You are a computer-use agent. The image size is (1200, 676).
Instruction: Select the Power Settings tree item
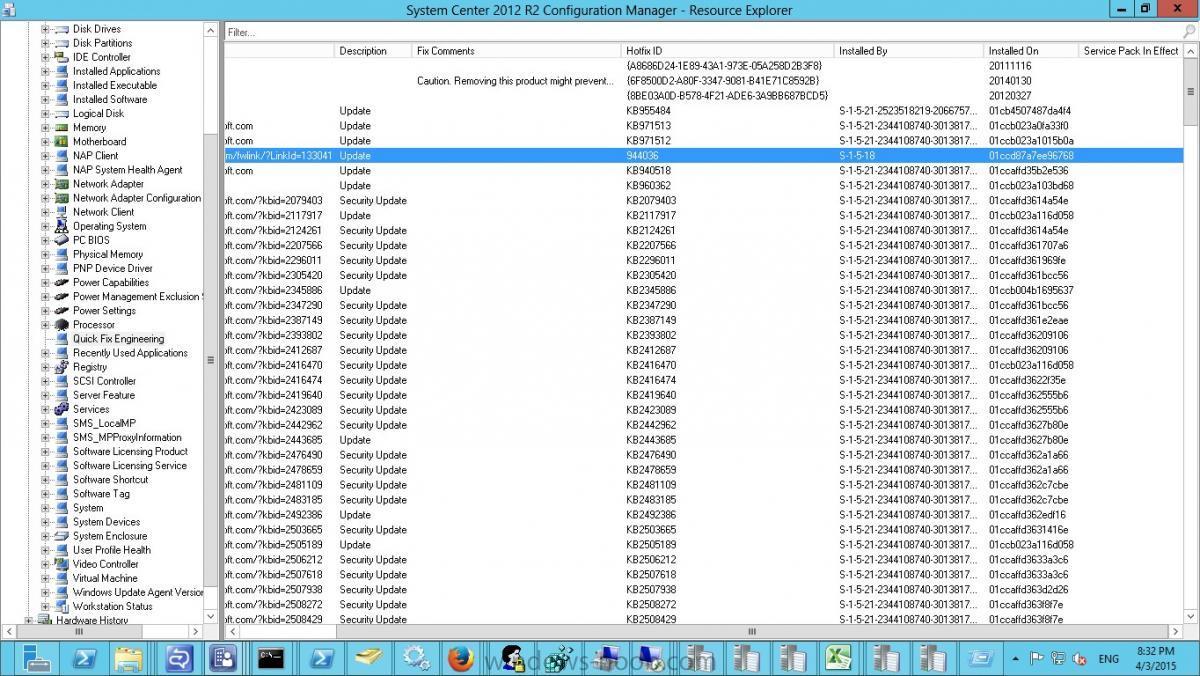click(x=104, y=310)
